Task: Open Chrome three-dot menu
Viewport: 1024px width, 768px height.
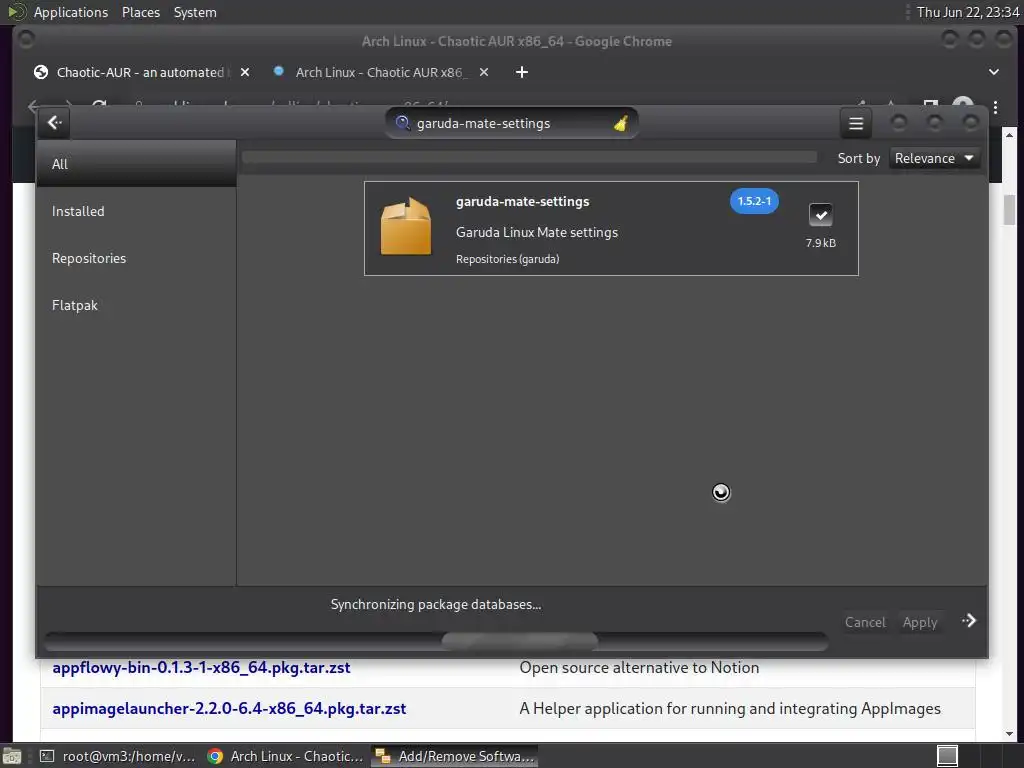Action: [995, 107]
